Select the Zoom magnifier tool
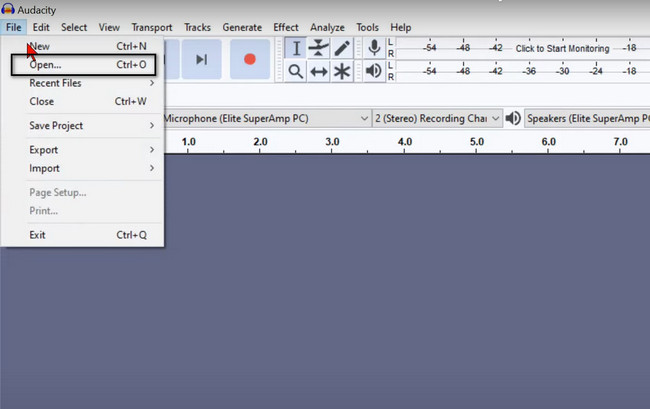The height and width of the screenshot is (409, 650). (296, 71)
